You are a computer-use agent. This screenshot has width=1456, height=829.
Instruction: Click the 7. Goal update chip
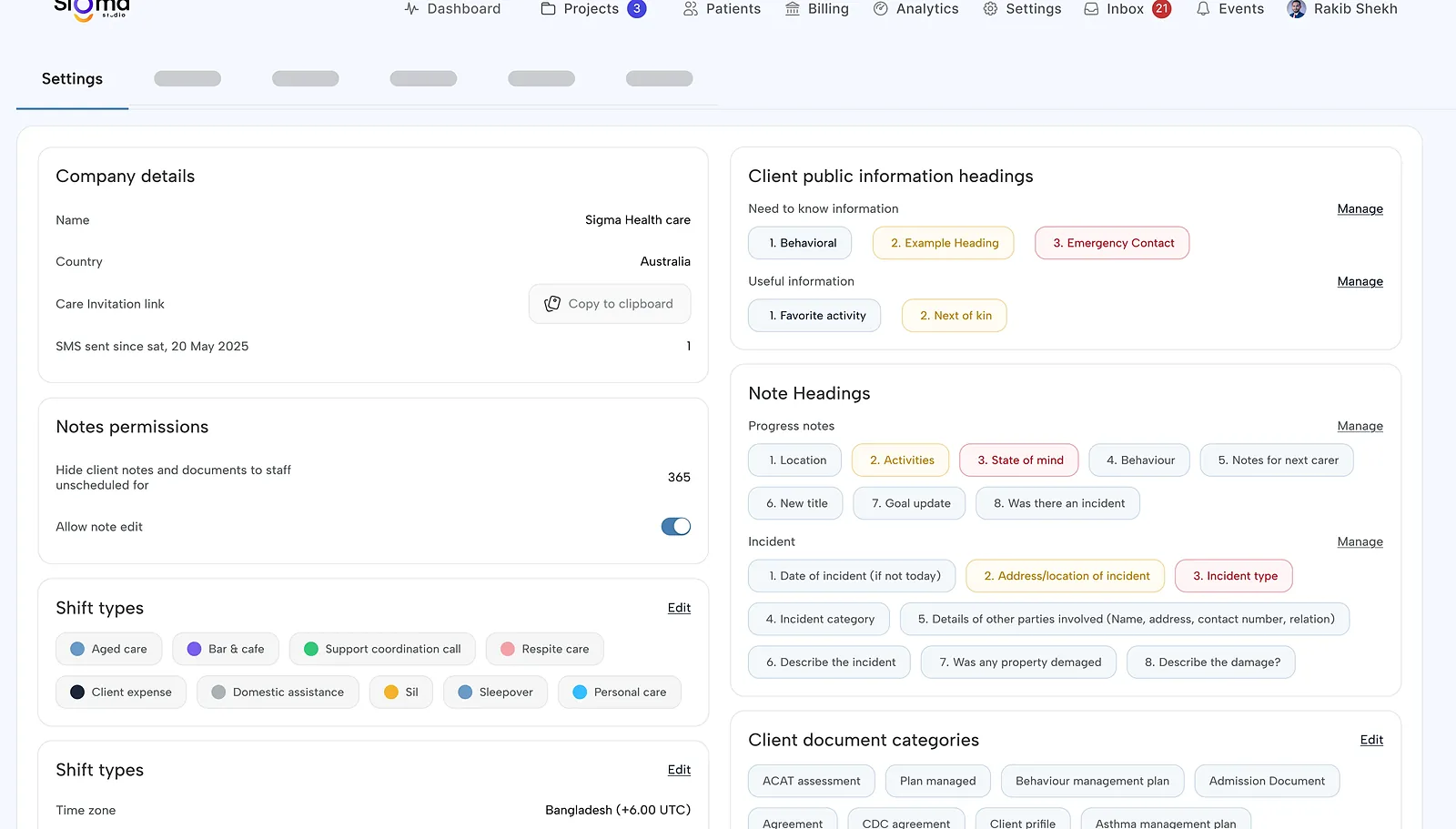(x=909, y=503)
